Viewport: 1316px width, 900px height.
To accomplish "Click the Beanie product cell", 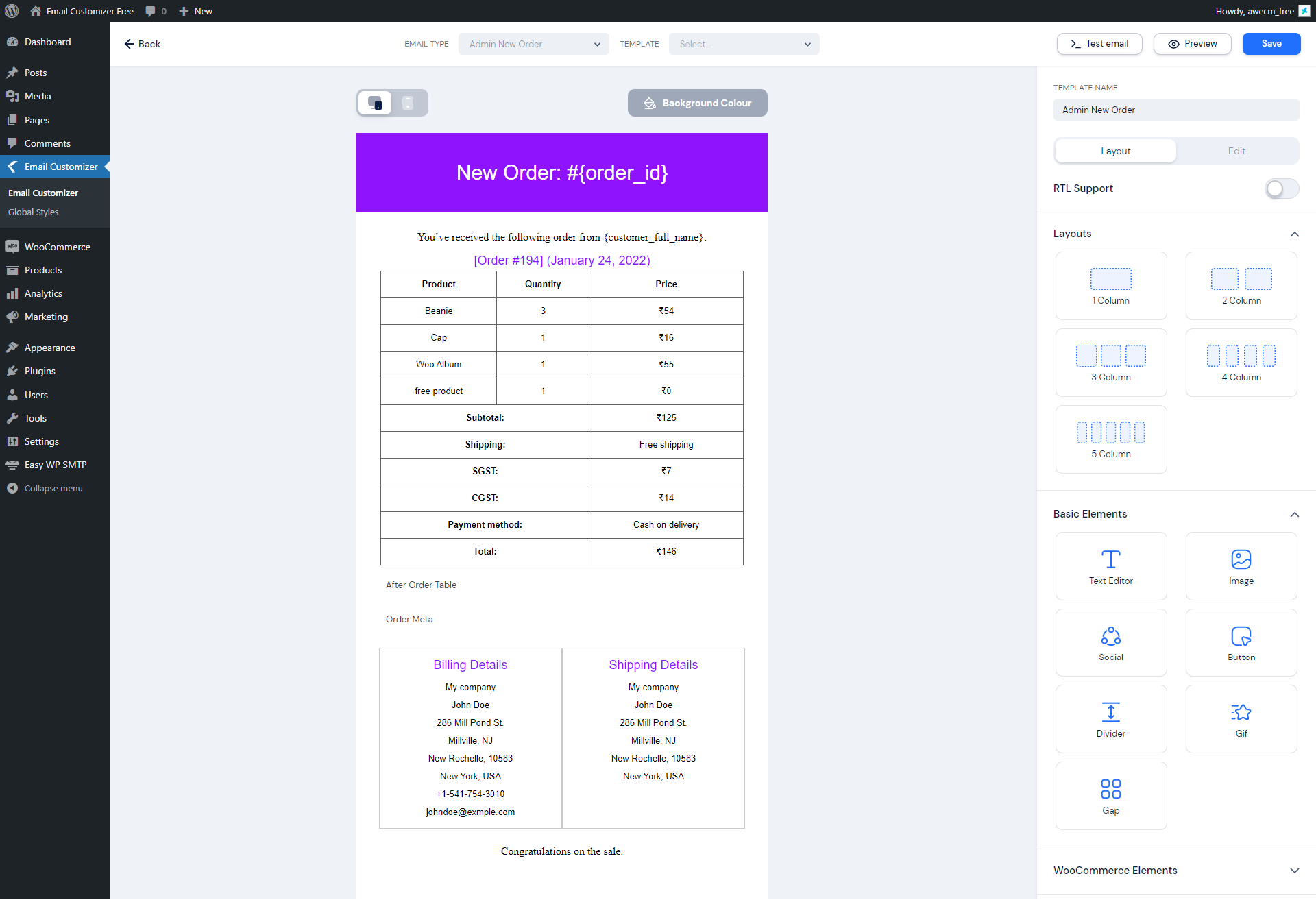I will pyautogui.click(x=439, y=311).
